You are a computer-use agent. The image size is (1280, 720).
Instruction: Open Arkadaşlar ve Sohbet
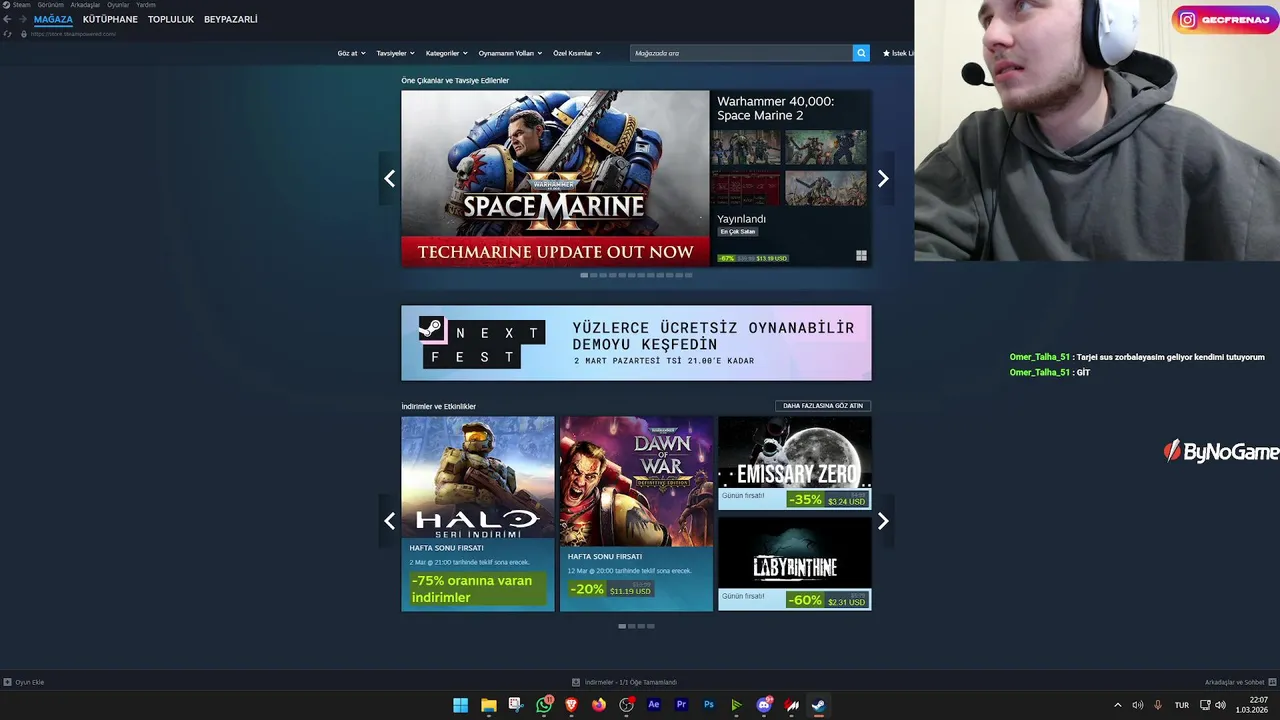tap(1240, 682)
